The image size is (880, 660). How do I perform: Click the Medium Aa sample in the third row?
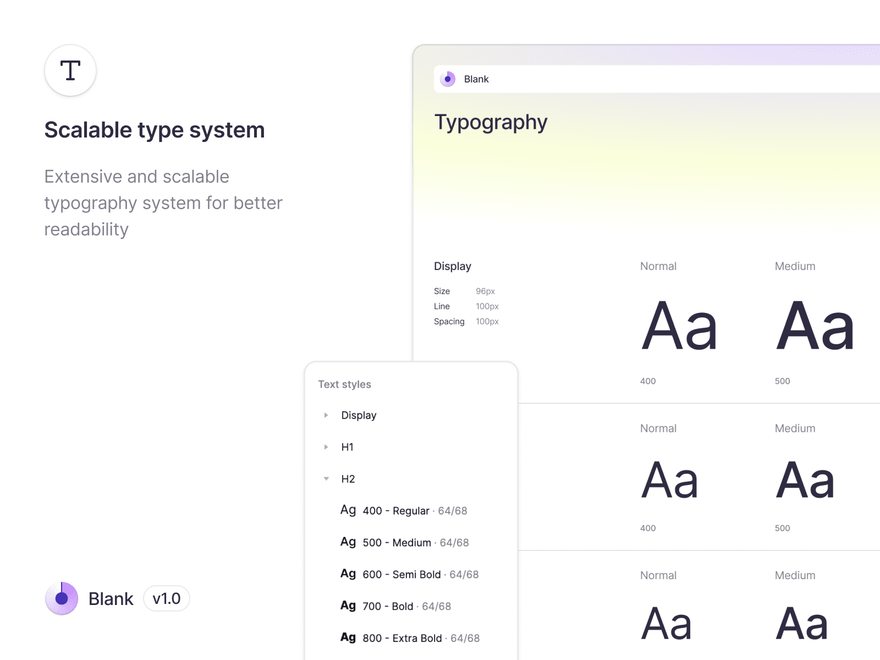click(x=802, y=624)
